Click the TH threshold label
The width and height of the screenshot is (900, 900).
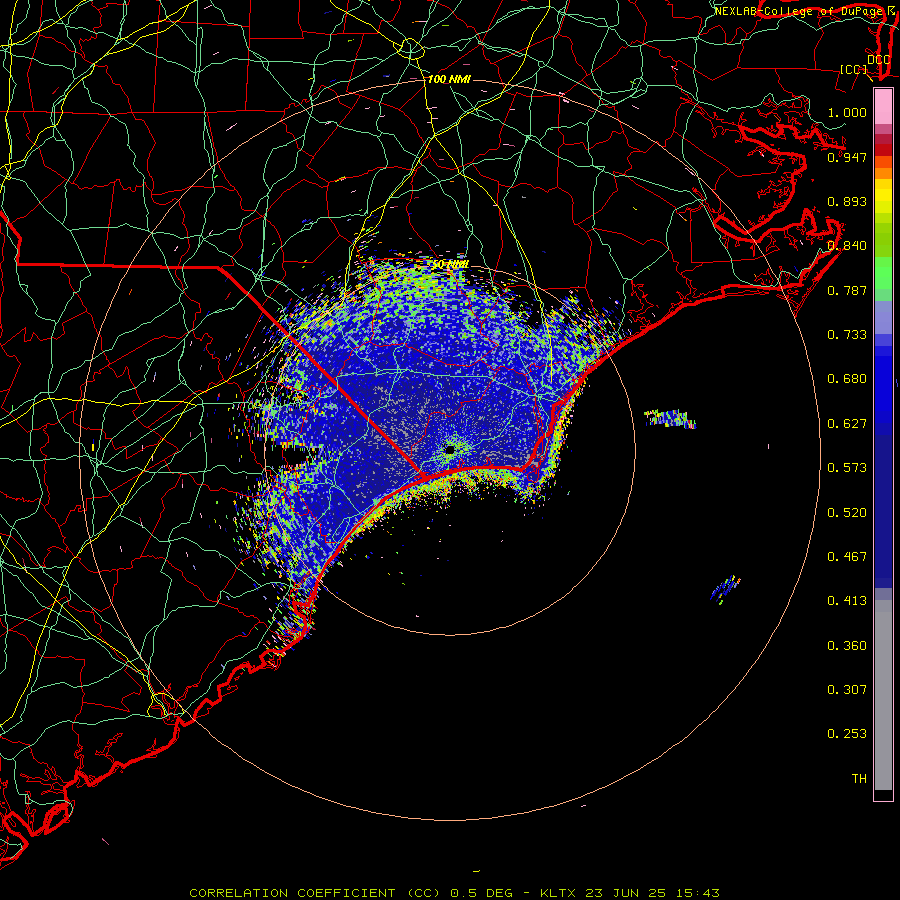click(859, 779)
